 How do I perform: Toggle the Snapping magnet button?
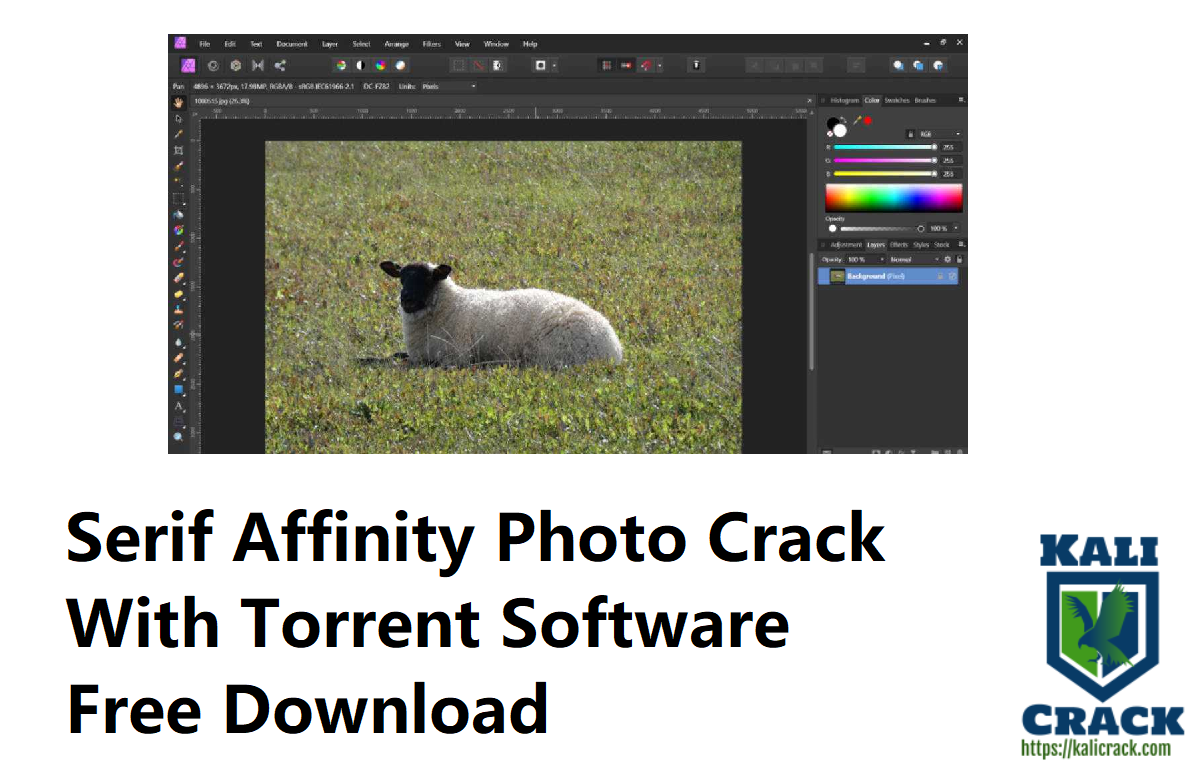[x=646, y=66]
